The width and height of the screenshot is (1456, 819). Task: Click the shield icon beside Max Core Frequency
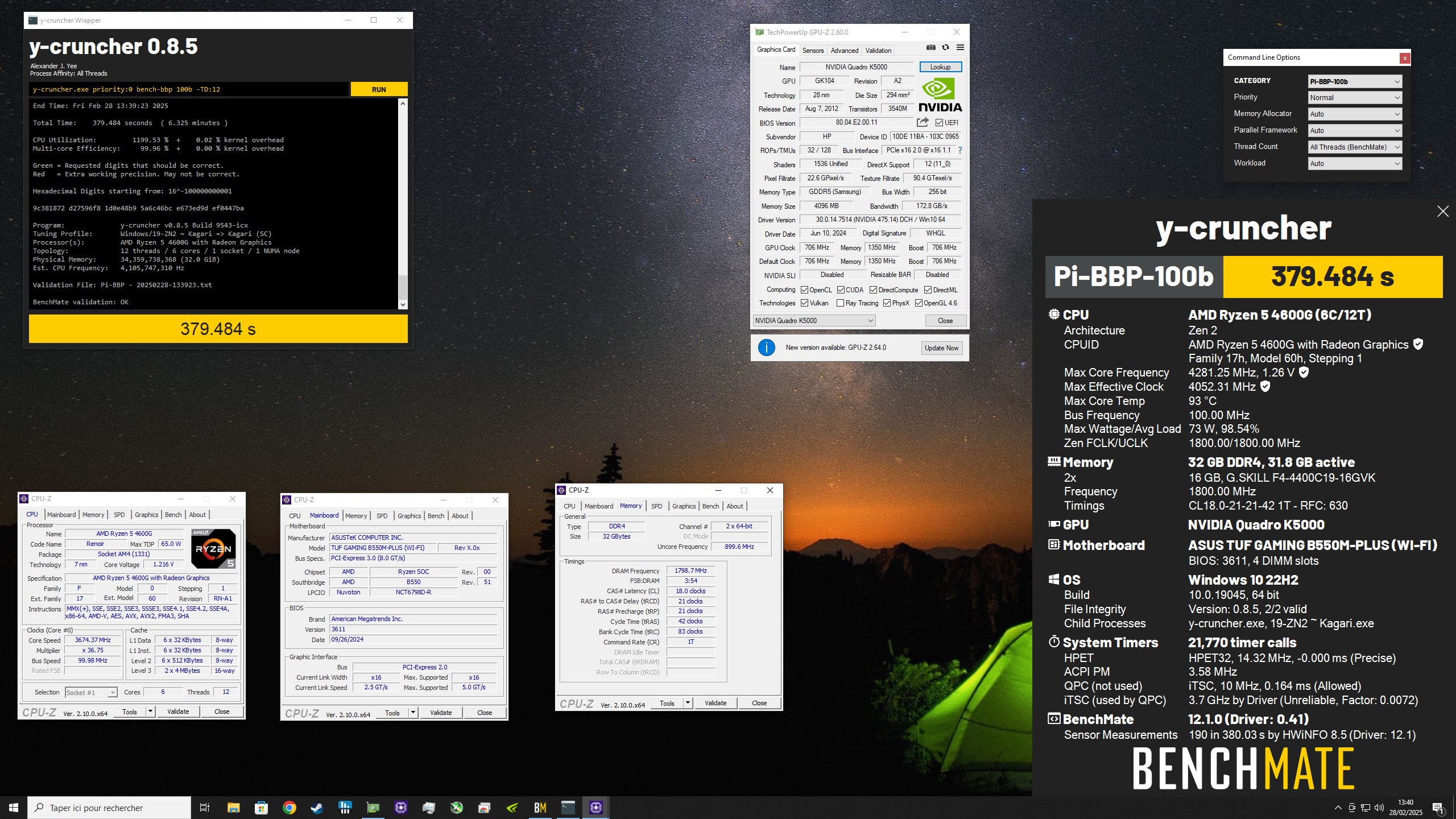tap(1304, 372)
